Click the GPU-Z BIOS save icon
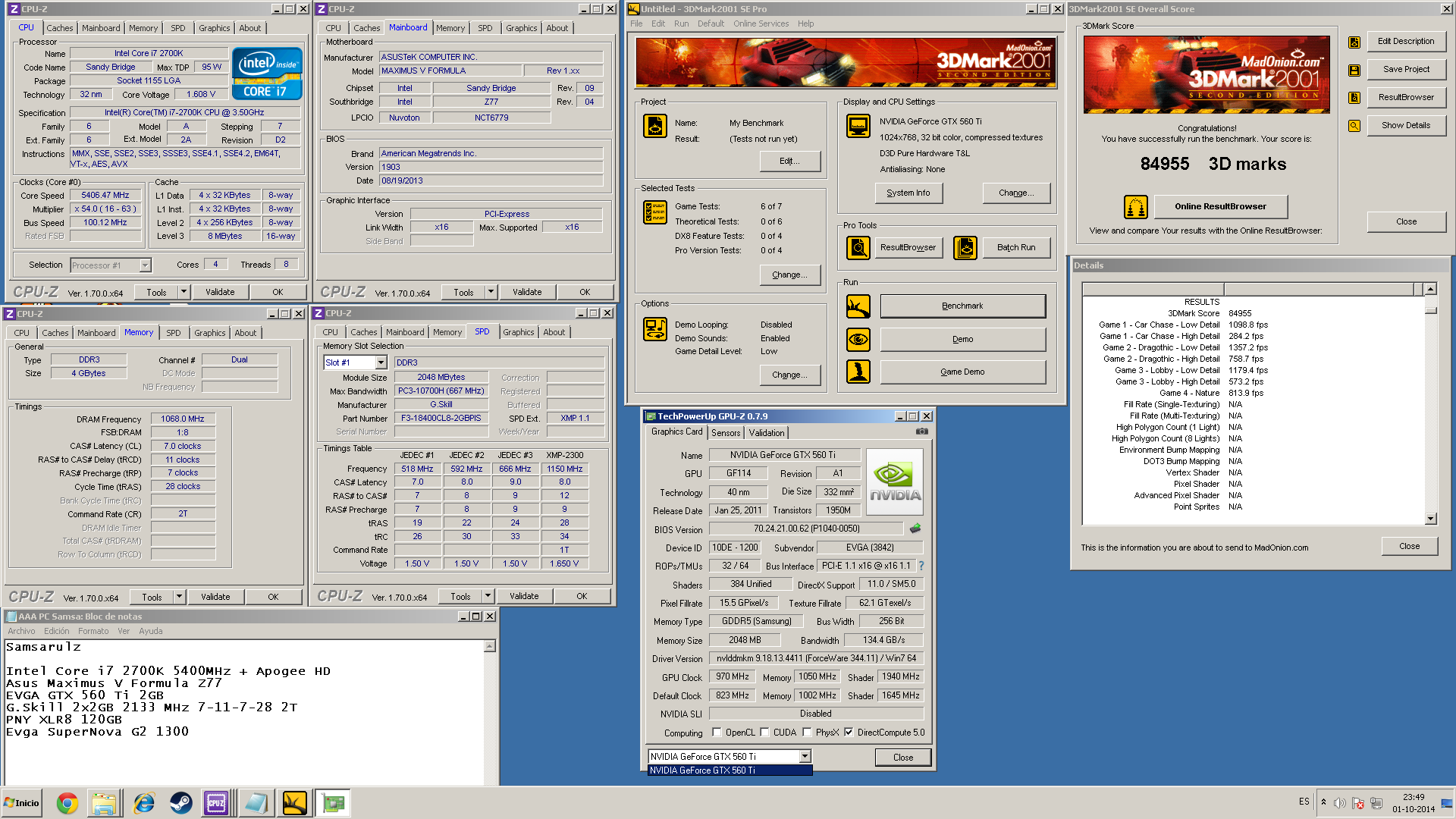 coord(915,529)
